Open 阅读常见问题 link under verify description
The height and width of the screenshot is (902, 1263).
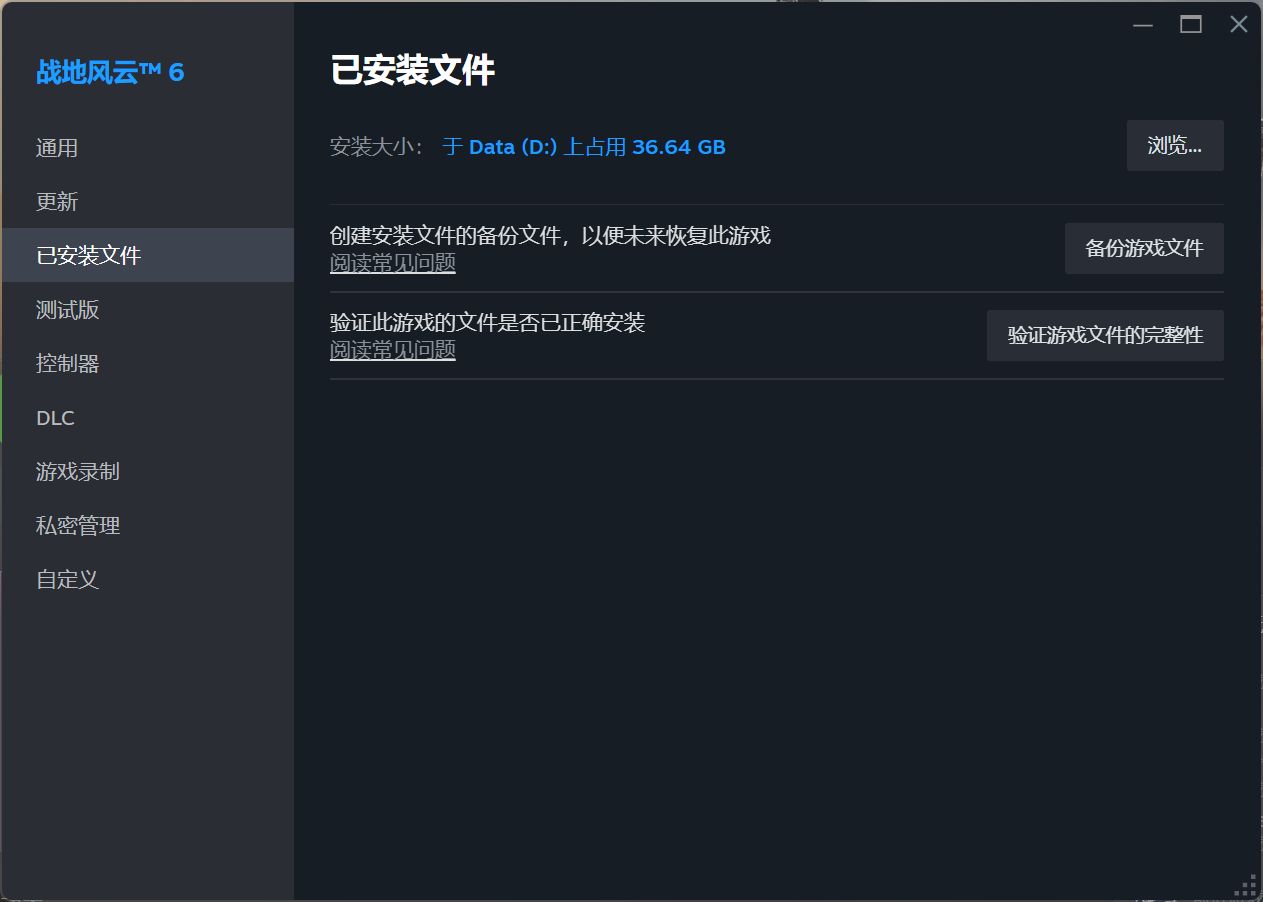393,350
